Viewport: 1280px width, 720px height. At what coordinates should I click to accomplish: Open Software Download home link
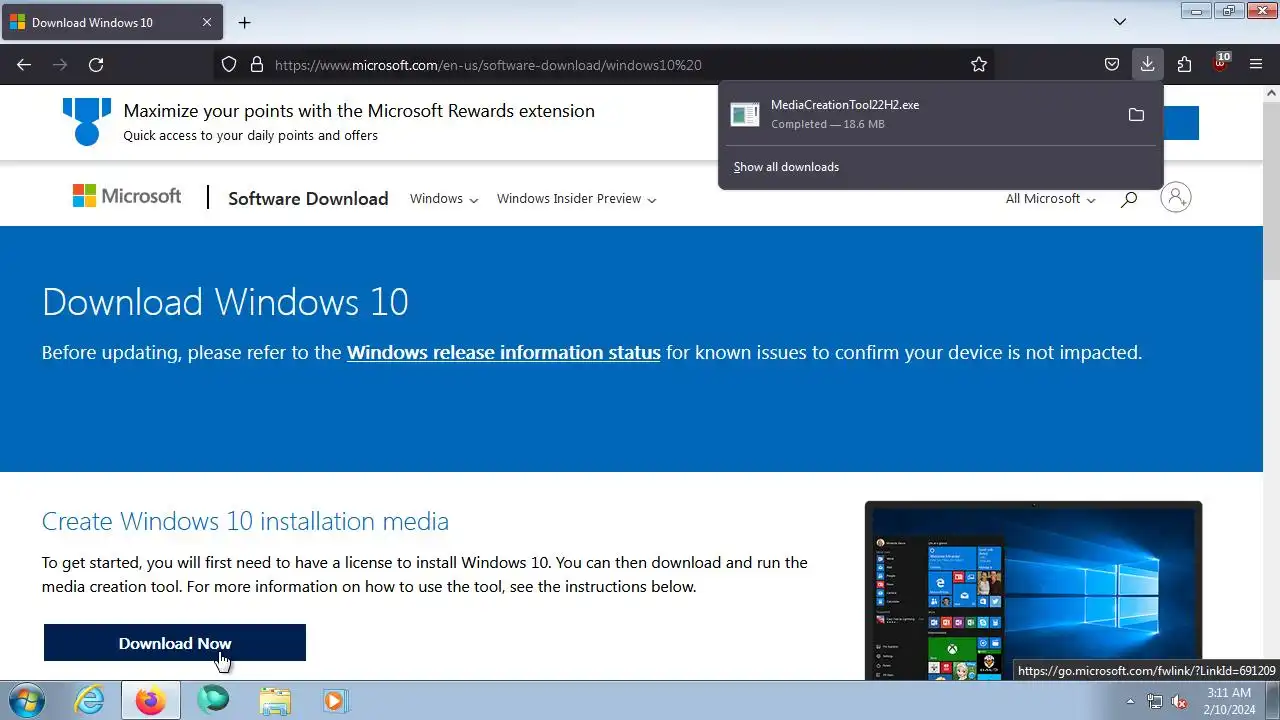coord(308,198)
